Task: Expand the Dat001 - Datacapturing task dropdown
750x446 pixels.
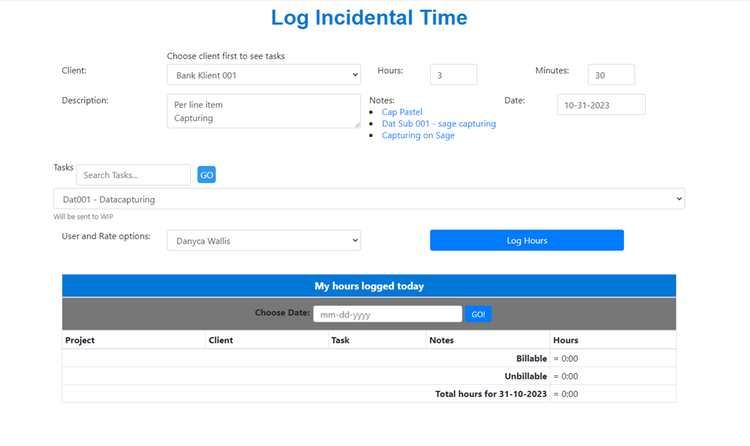Action: tap(368, 199)
